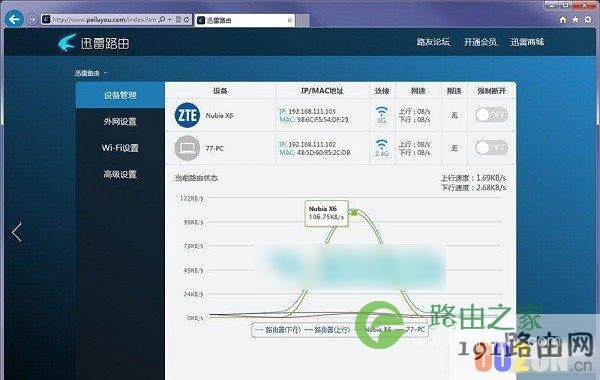Open the address bar search dropdown arrow
Viewport: 600px width, 380px height.
click(170, 19)
